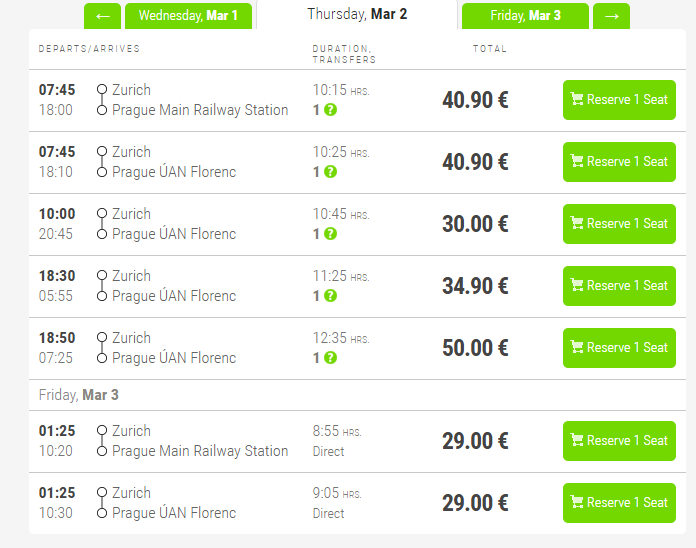Reserve 1 seat on 01:25–10:20 direct trip
The width and height of the screenshot is (696, 548).
coord(619,441)
